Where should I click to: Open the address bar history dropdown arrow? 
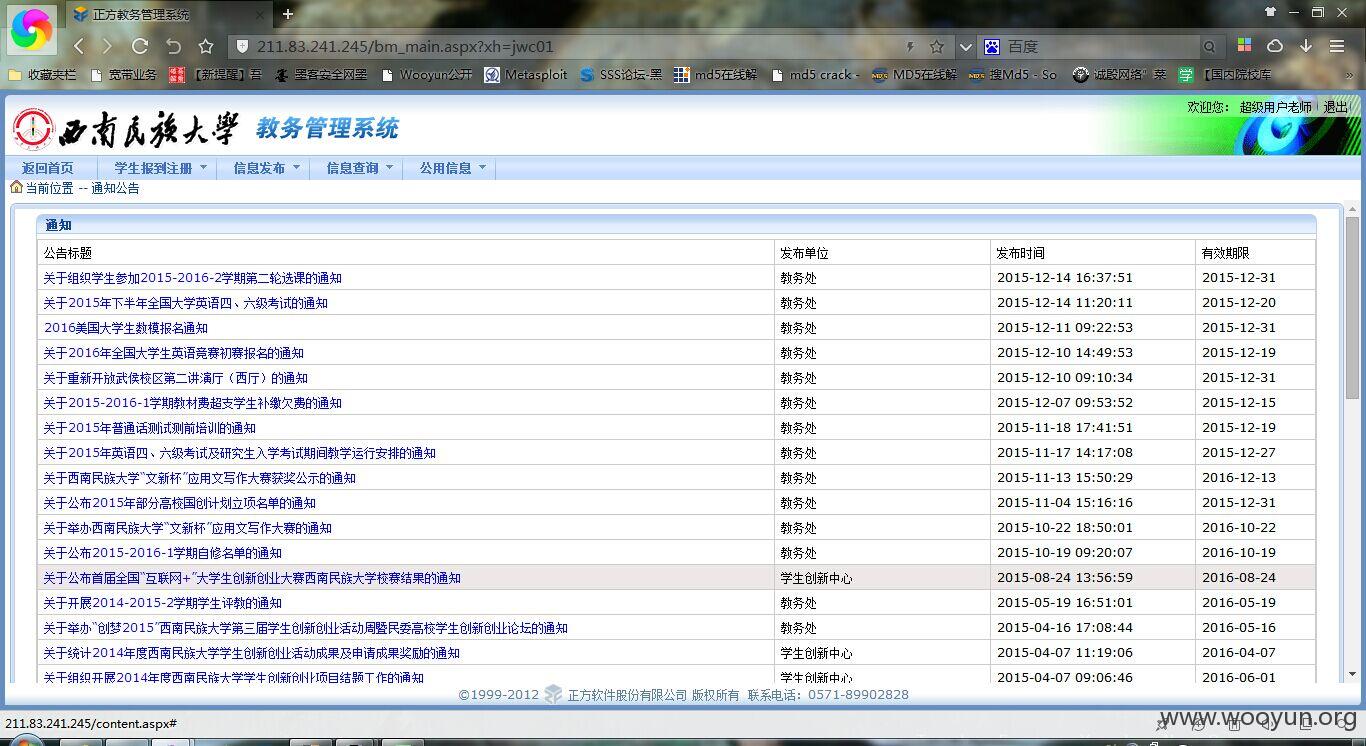(965, 46)
